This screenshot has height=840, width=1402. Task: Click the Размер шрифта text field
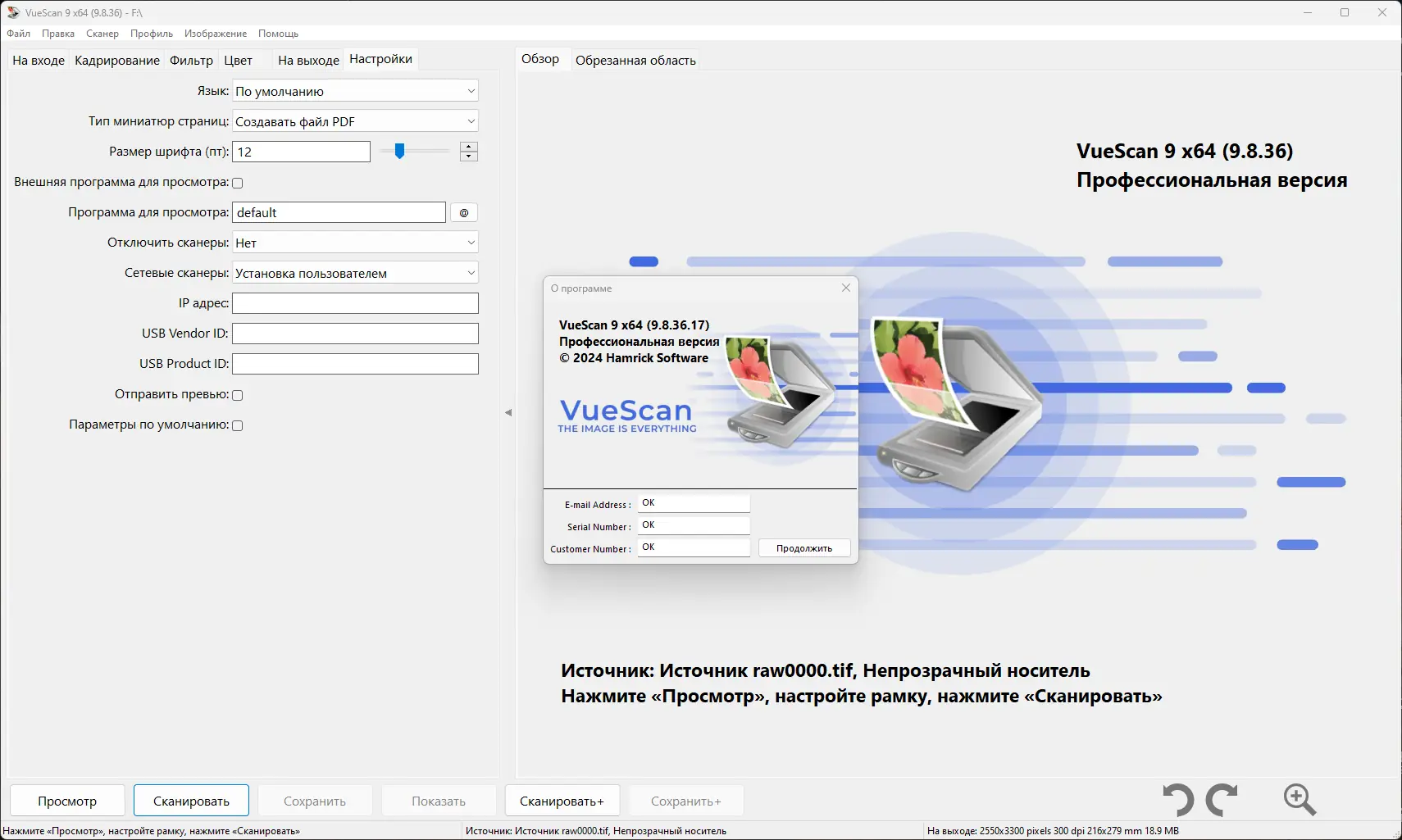pos(301,152)
